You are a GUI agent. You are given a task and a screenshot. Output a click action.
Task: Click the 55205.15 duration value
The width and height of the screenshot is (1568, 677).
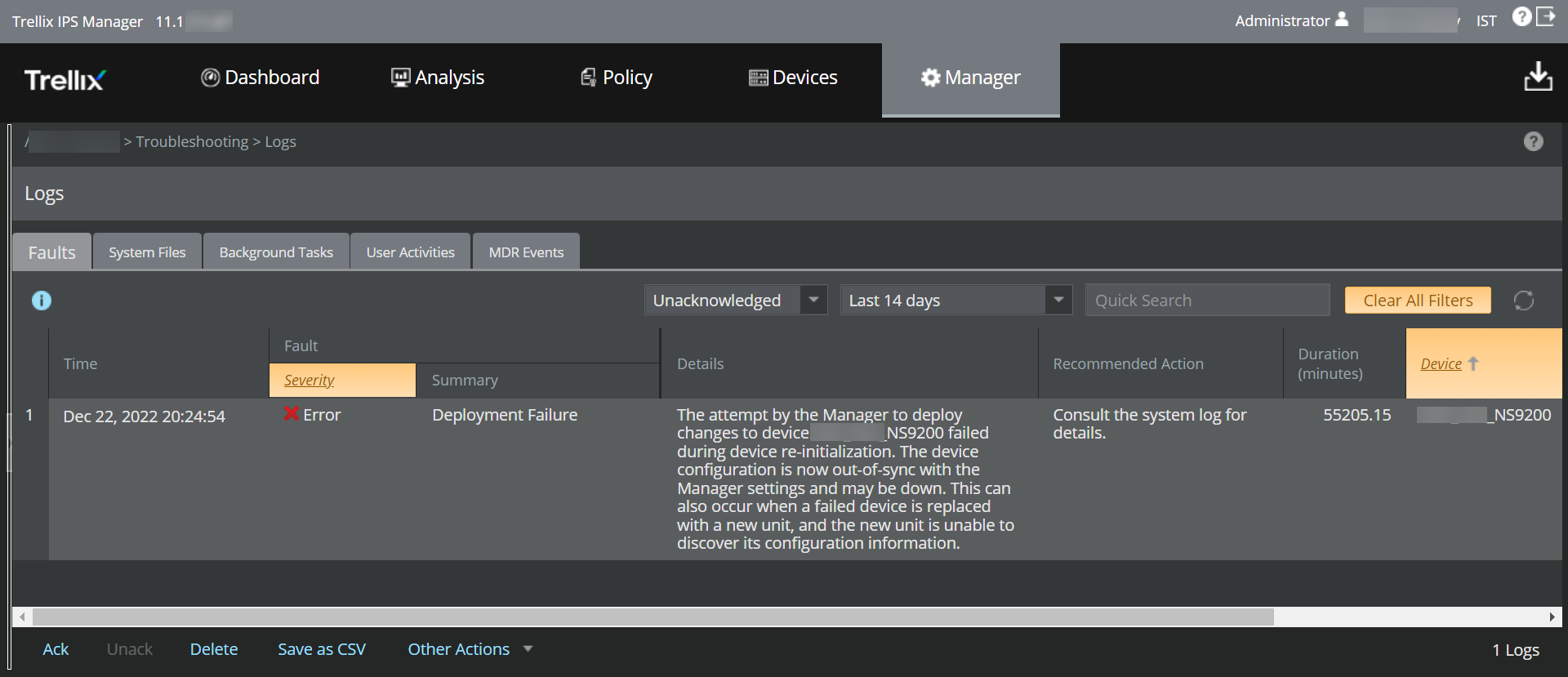coord(1356,415)
